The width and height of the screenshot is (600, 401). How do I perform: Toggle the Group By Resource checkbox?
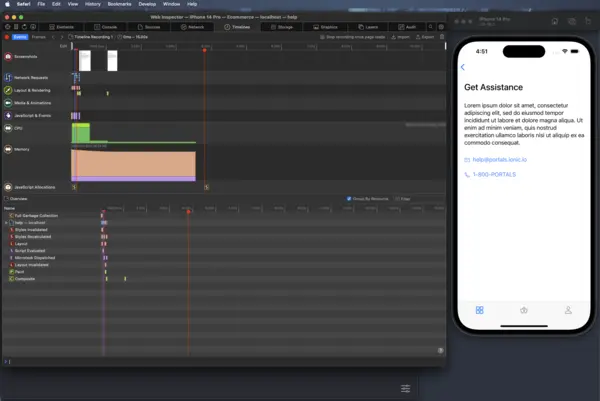[348, 198]
